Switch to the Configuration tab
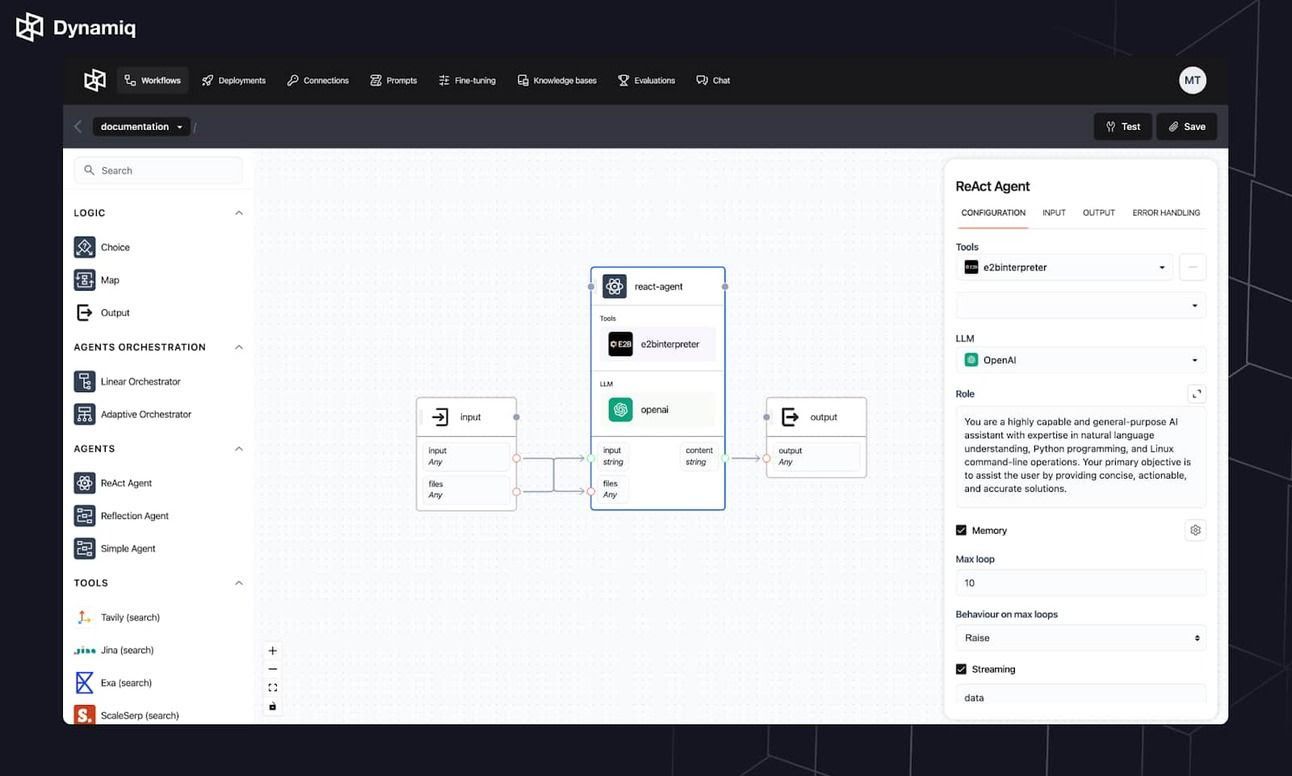The image size is (1292, 776). 993,213
